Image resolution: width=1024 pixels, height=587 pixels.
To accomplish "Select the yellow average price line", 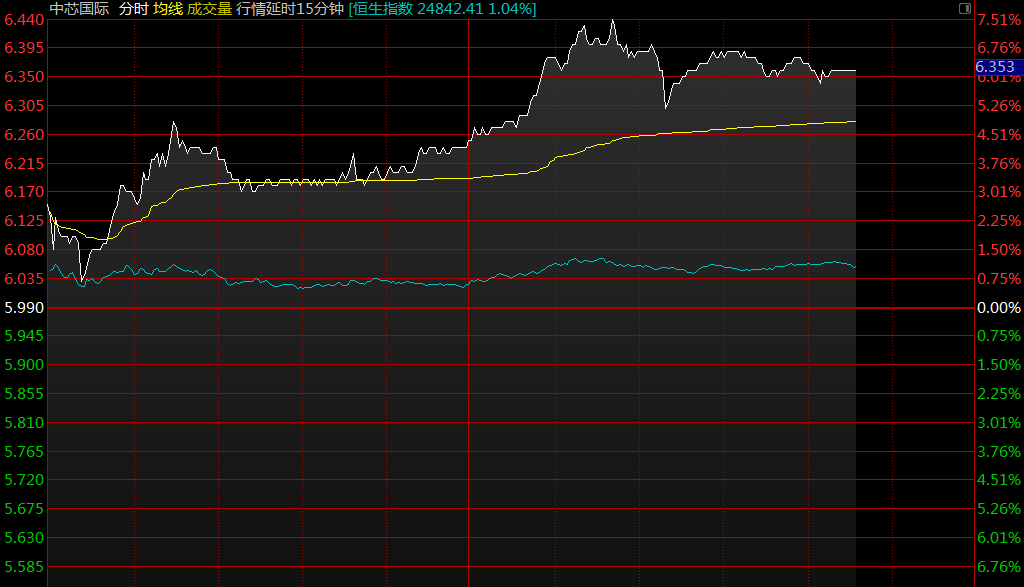I will tap(700, 129).
